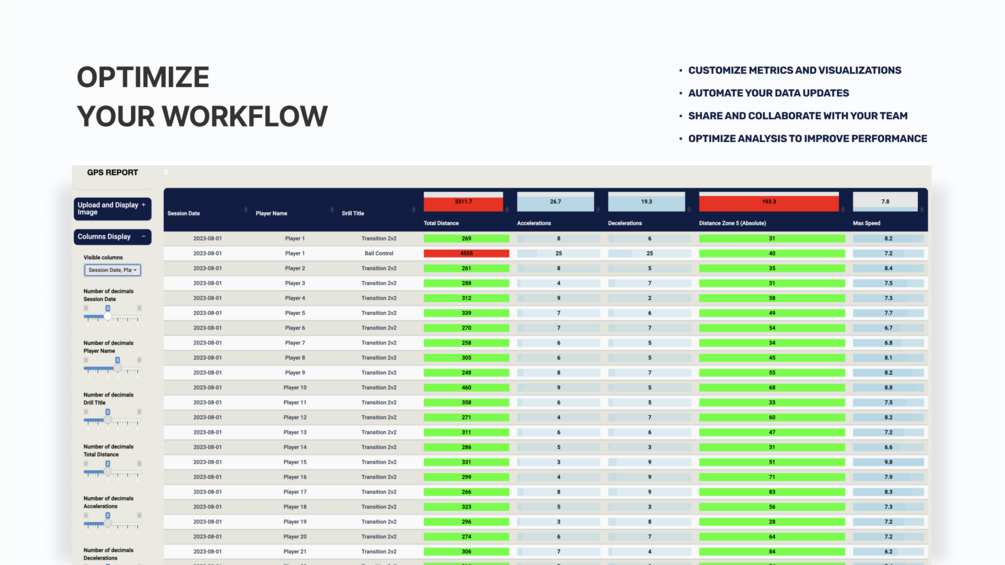Select the 'Player 10' name cell
Image resolution: width=1005 pixels, height=565 pixels.
295,388
